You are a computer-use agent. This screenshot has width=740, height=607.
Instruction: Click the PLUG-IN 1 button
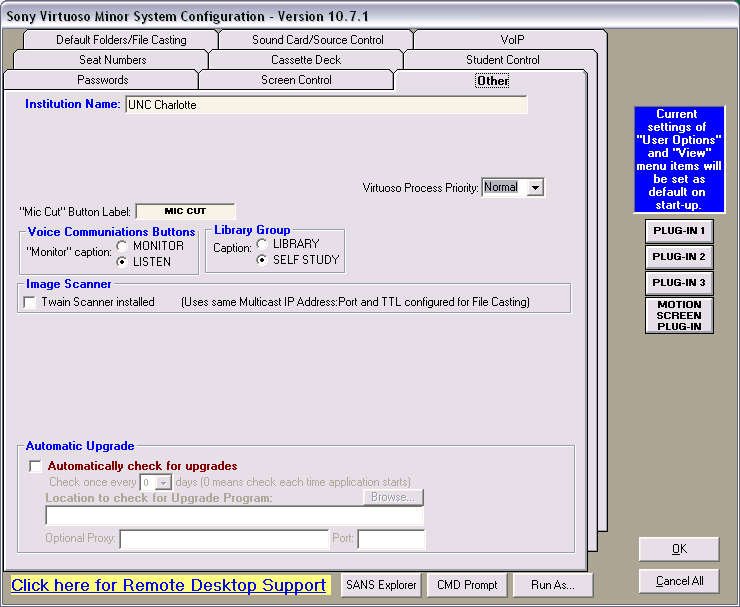[x=679, y=231]
